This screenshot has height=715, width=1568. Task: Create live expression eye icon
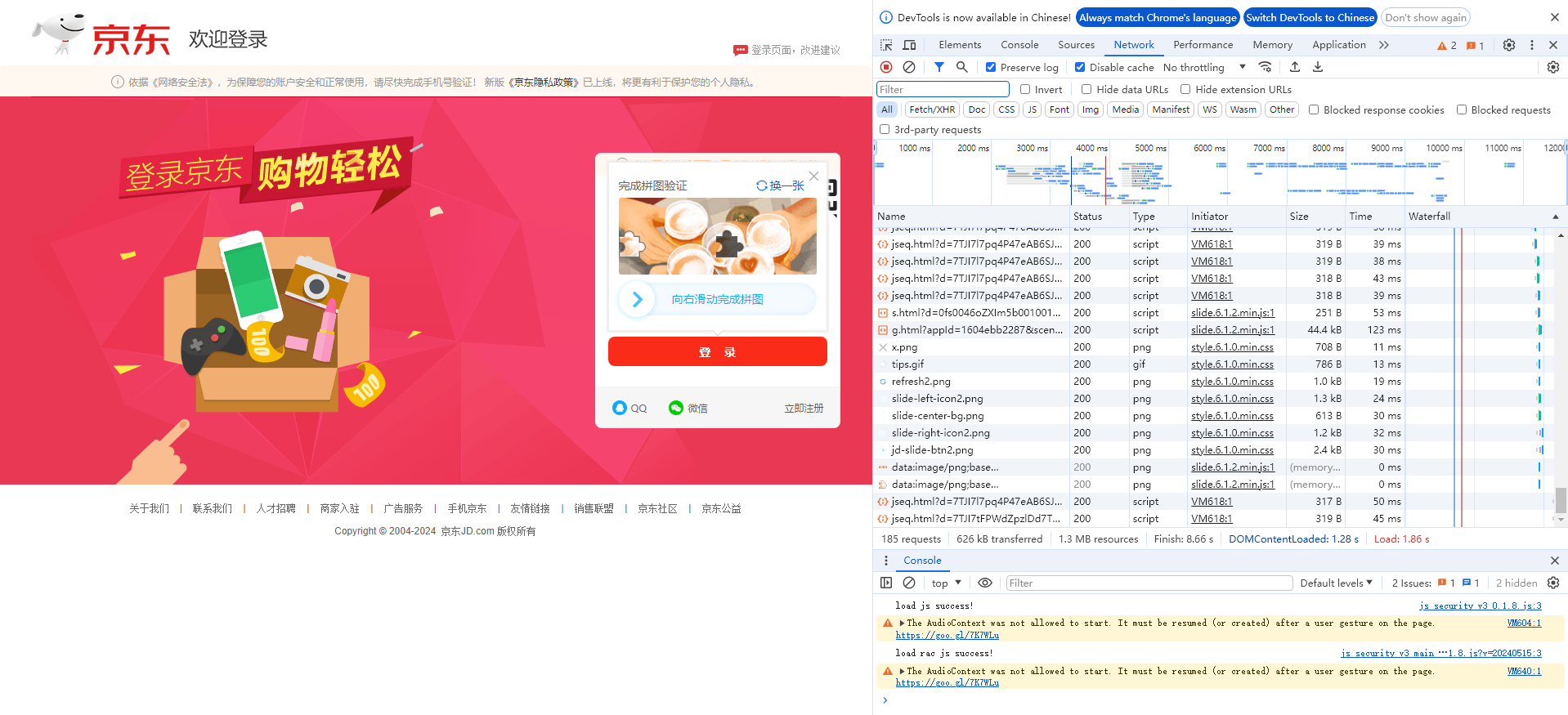pyautogui.click(x=985, y=583)
